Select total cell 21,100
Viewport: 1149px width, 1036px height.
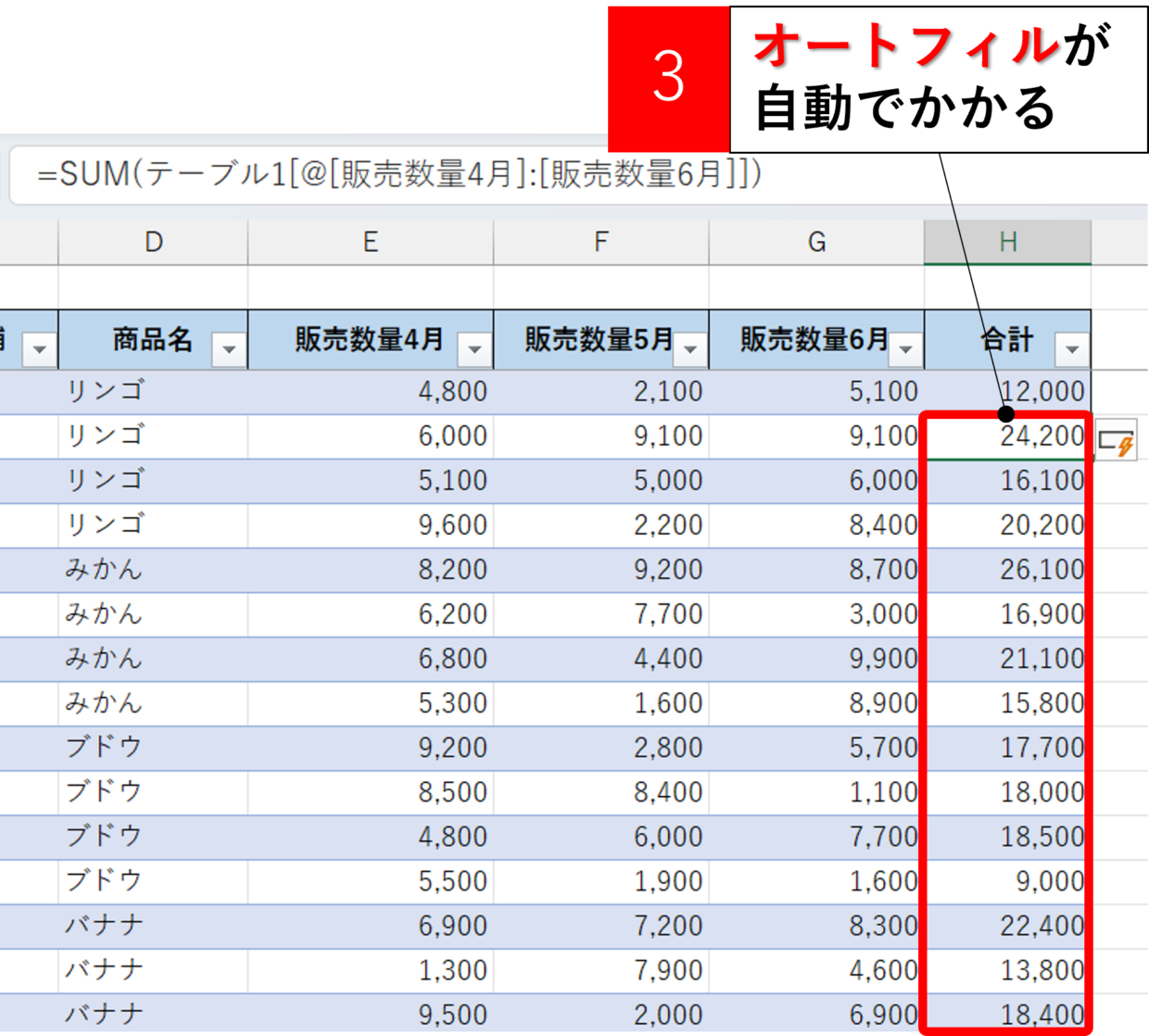point(1007,659)
